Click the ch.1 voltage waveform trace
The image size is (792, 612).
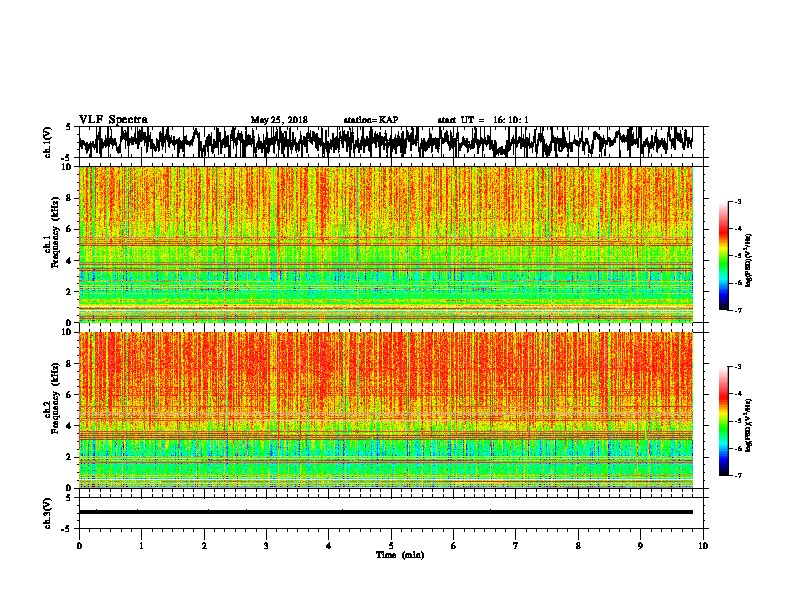click(x=385, y=142)
